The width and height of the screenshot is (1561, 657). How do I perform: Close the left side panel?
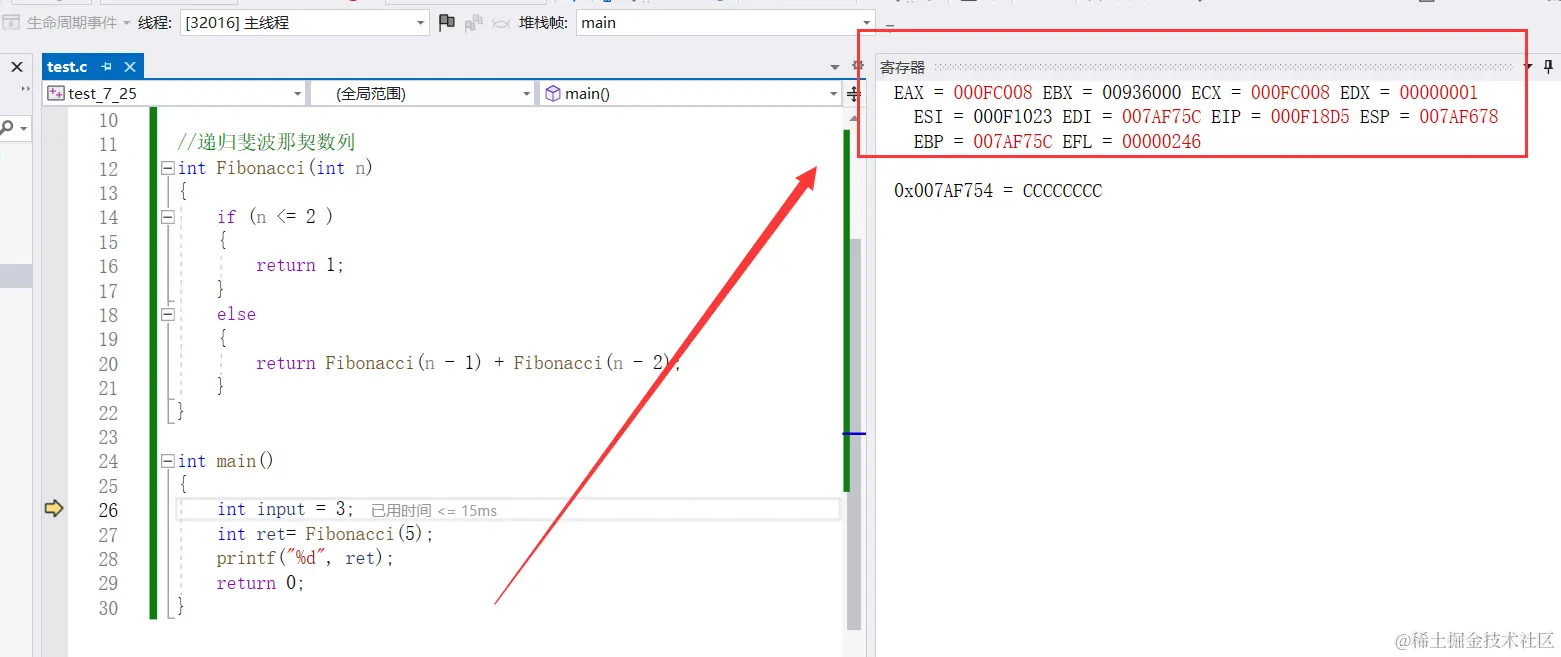(x=17, y=67)
